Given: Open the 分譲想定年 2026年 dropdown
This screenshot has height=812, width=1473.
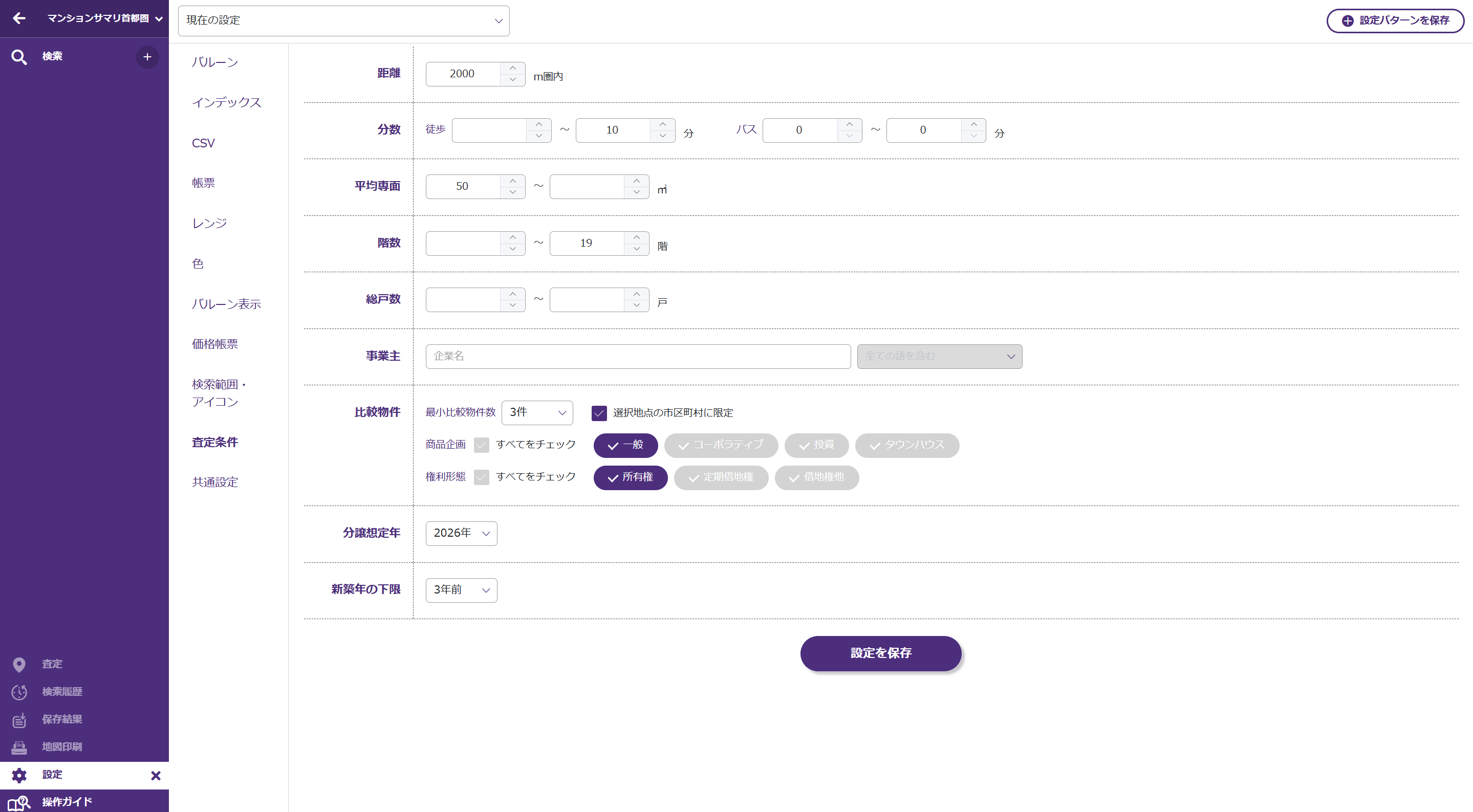Looking at the screenshot, I should pos(461,533).
